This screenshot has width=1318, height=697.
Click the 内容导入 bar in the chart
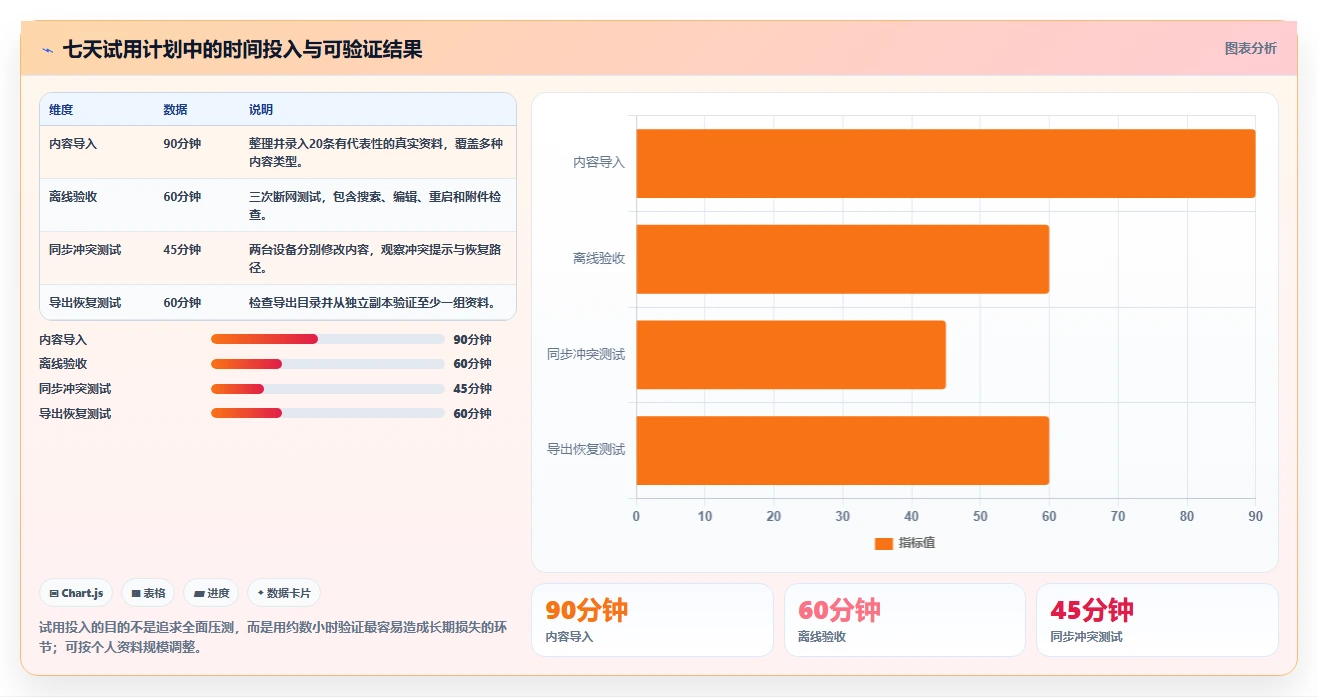(x=945, y=163)
